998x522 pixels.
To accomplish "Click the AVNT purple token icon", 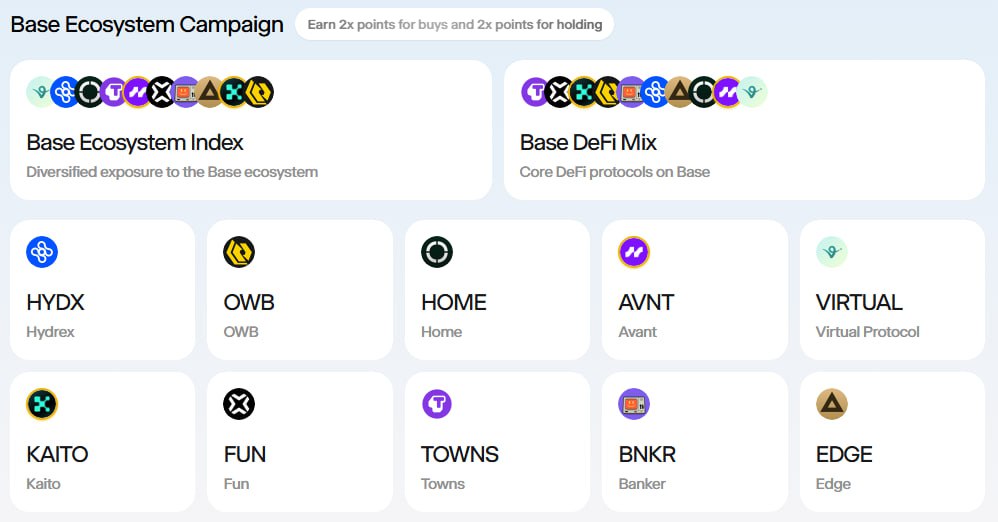I will (634, 252).
